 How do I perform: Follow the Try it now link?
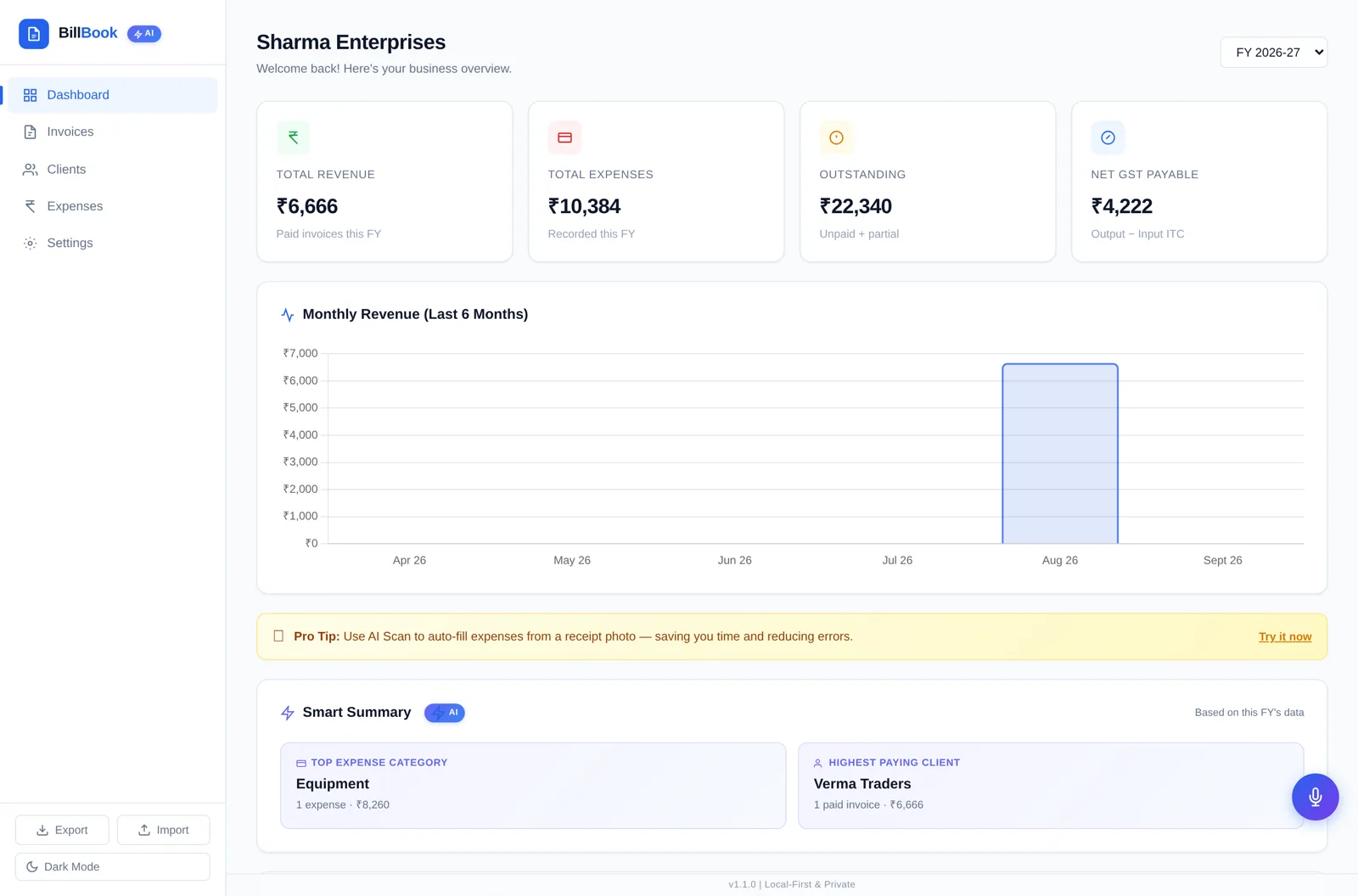[x=1285, y=636]
